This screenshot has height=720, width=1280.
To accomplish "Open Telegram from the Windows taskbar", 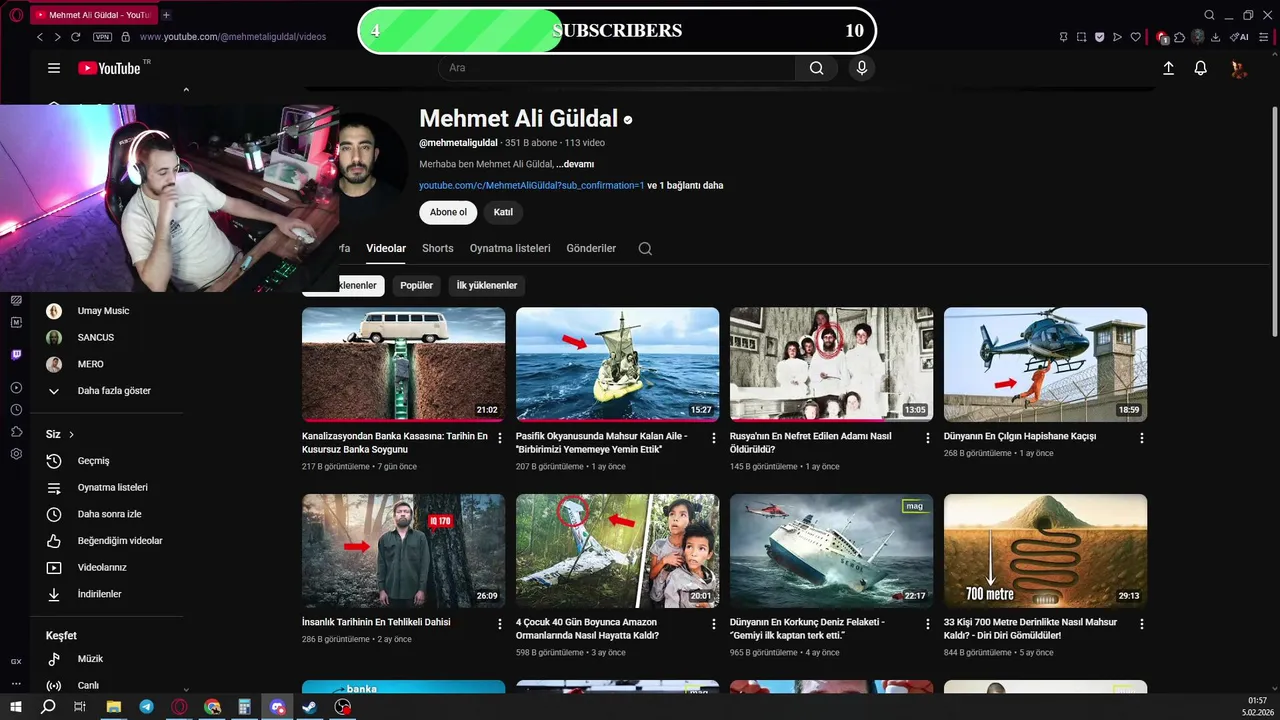I will [x=147, y=706].
